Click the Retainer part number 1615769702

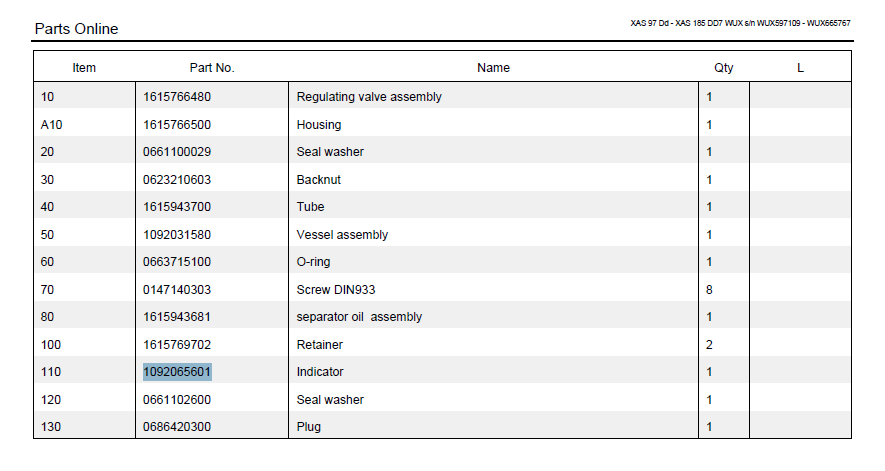point(177,345)
